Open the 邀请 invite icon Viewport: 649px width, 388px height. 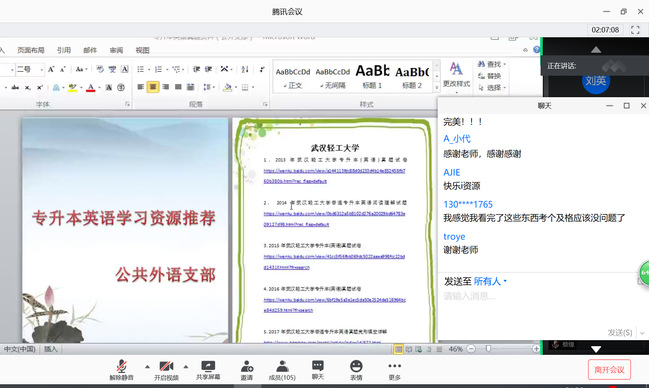[x=247, y=369]
